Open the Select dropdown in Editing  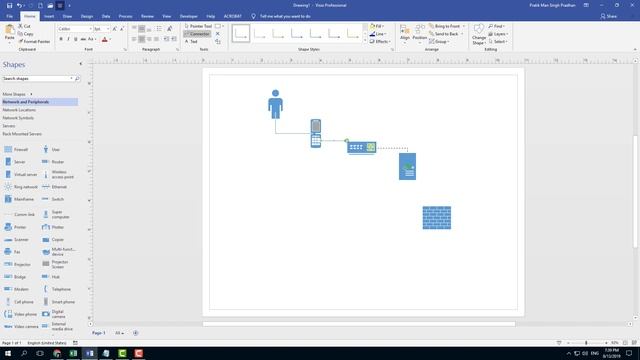pyautogui.click(x=498, y=42)
